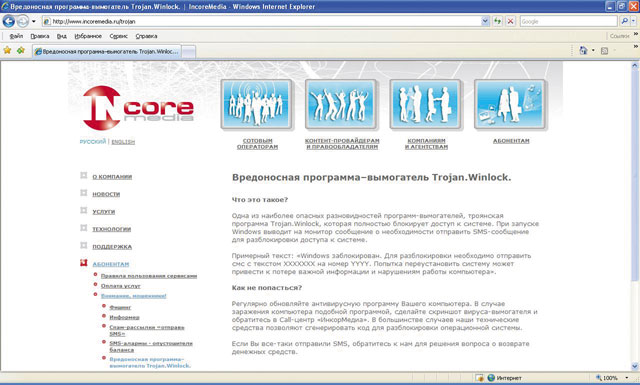Click the popup blocker status bar icon
640x385 pixels.
[x=479, y=378]
